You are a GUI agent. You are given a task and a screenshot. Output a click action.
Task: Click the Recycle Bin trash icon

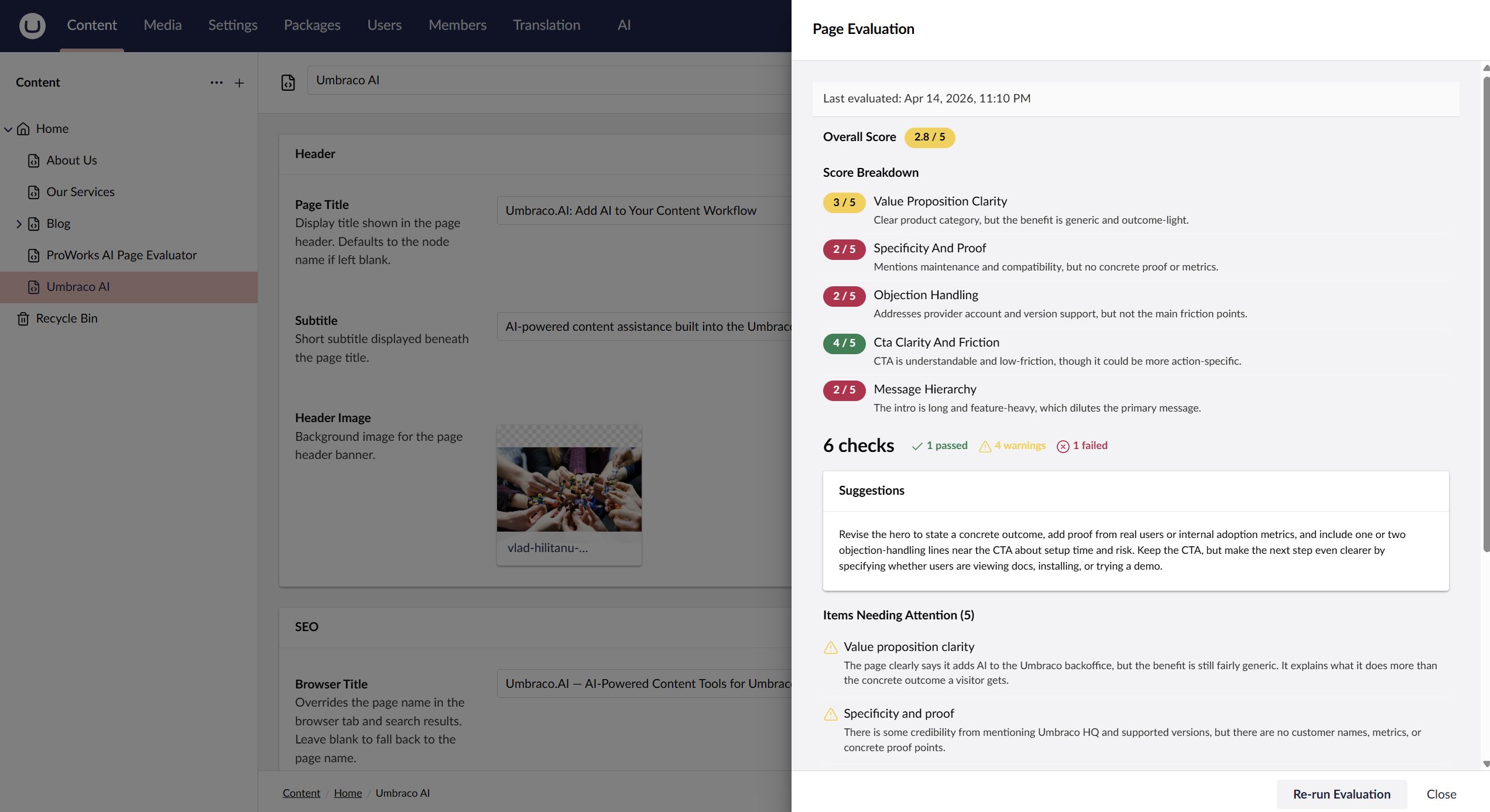point(23,318)
